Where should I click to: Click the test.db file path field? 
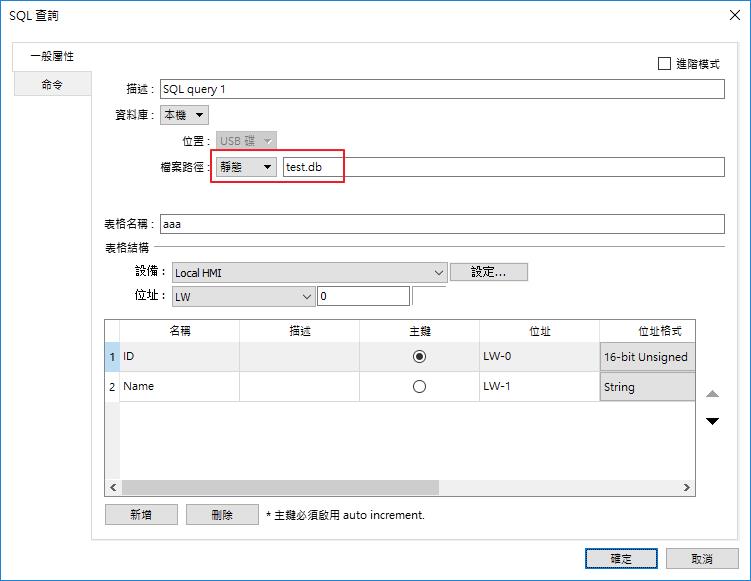click(502, 167)
